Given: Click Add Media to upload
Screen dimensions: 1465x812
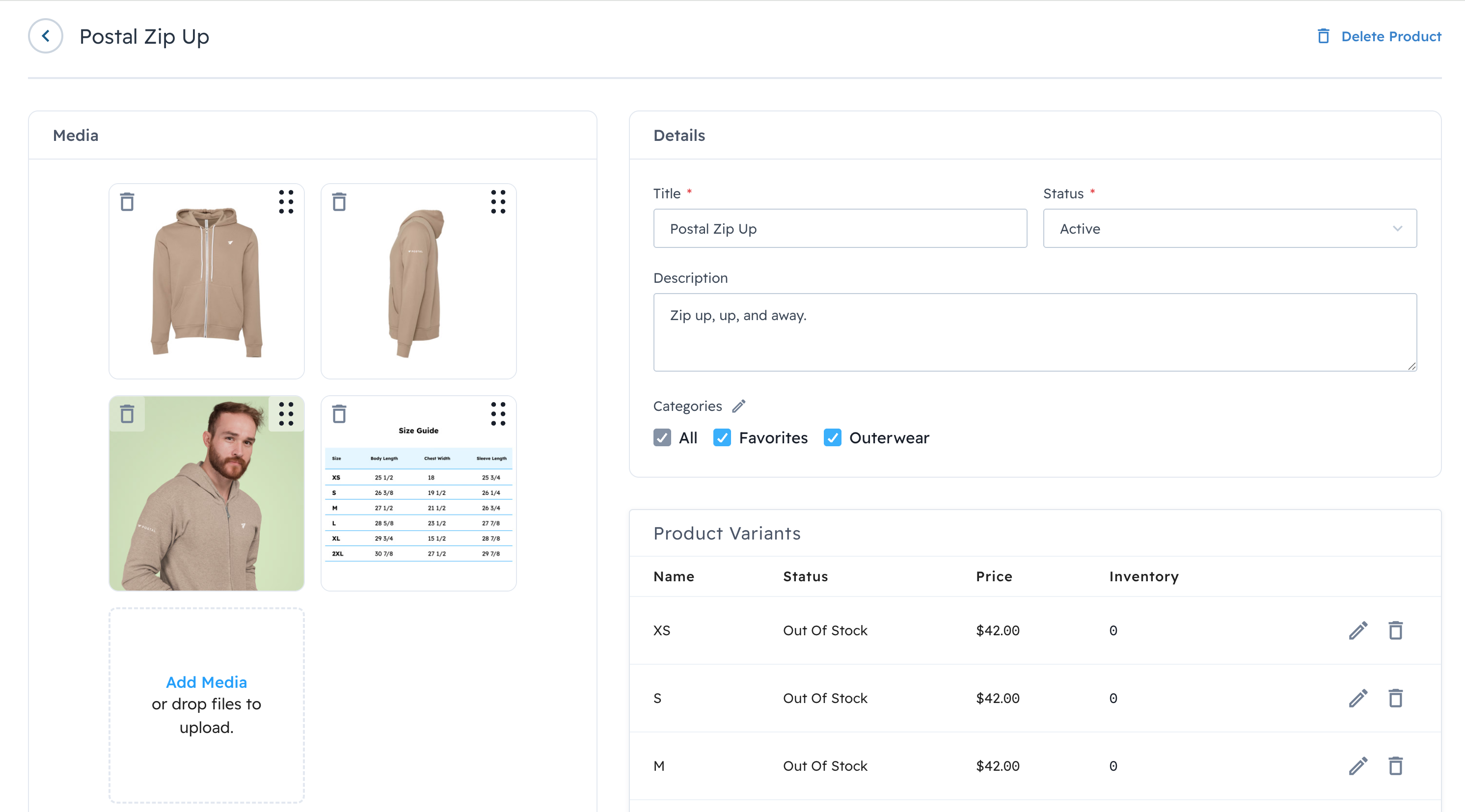Looking at the screenshot, I should pos(206,682).
